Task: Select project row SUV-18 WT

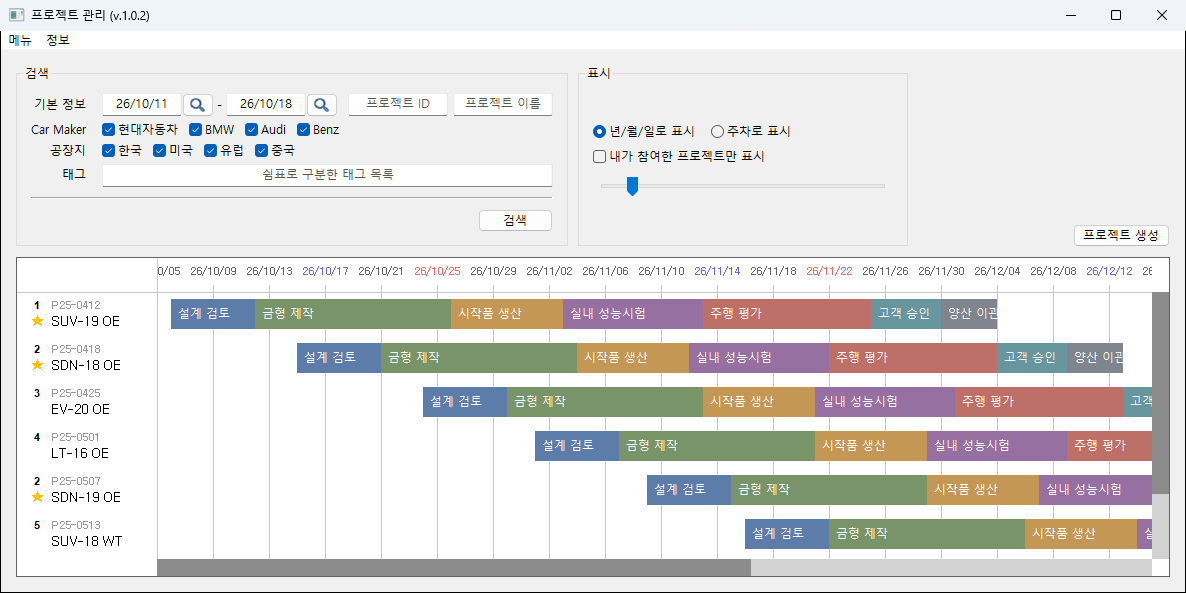Action: [87, 533]
